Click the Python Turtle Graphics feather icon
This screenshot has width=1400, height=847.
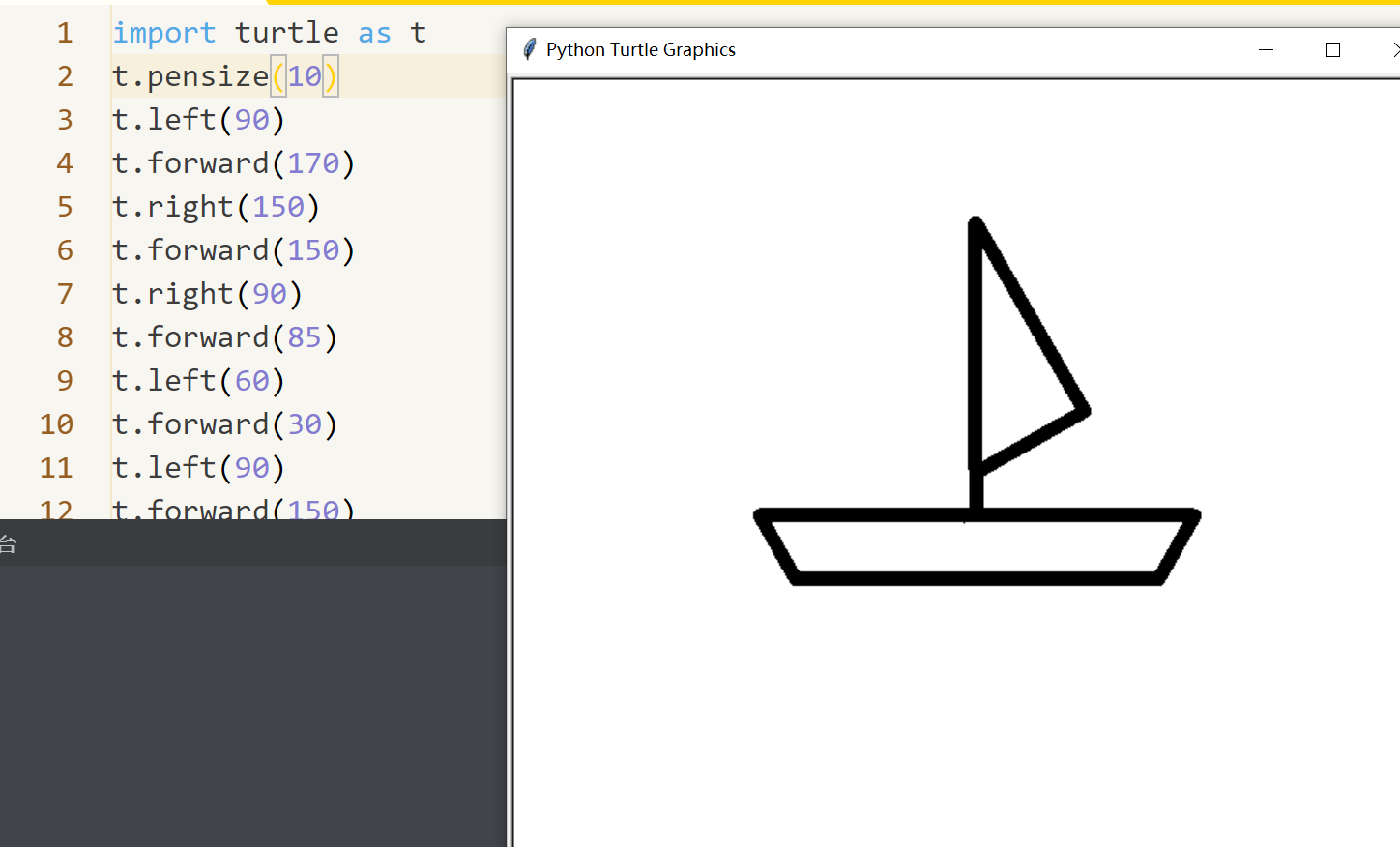coord(529,49)
